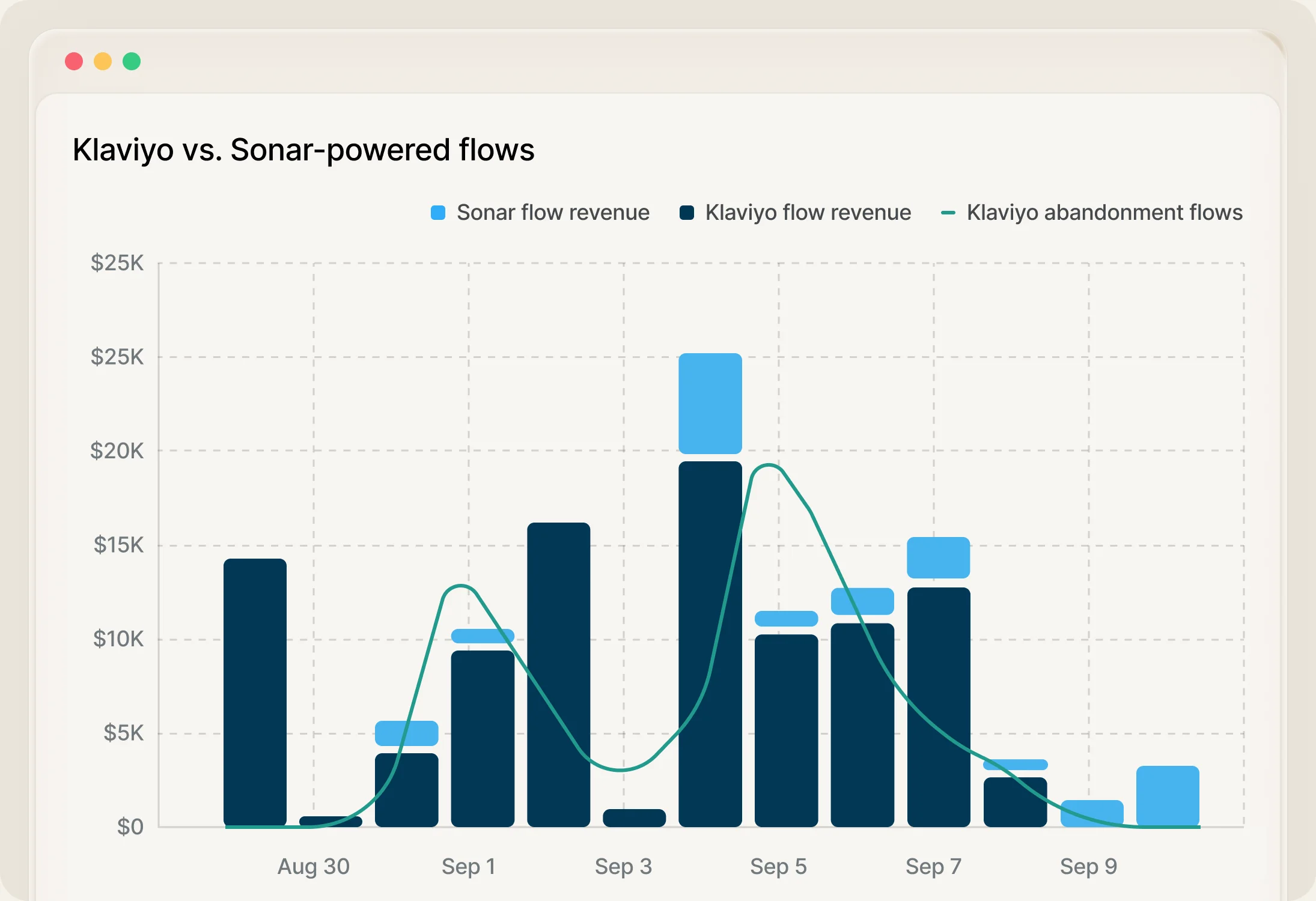Viewport: 1316px width, 901px height.
Task: Click the $0 y-axis label
Action: pos(130,827)
